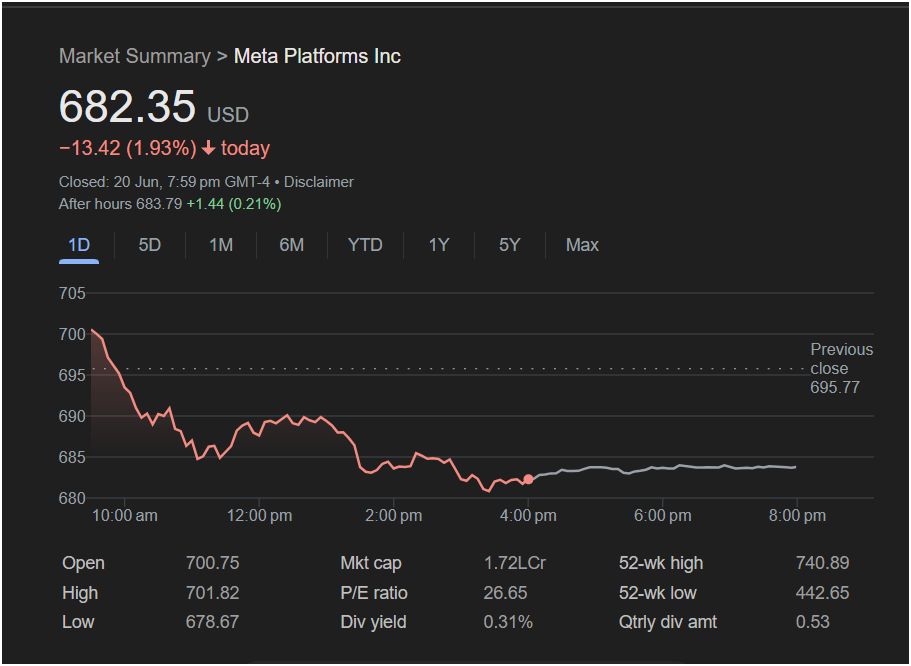
Task: Click the Market Summary breadcrumb link
Action: pos(135,56)
